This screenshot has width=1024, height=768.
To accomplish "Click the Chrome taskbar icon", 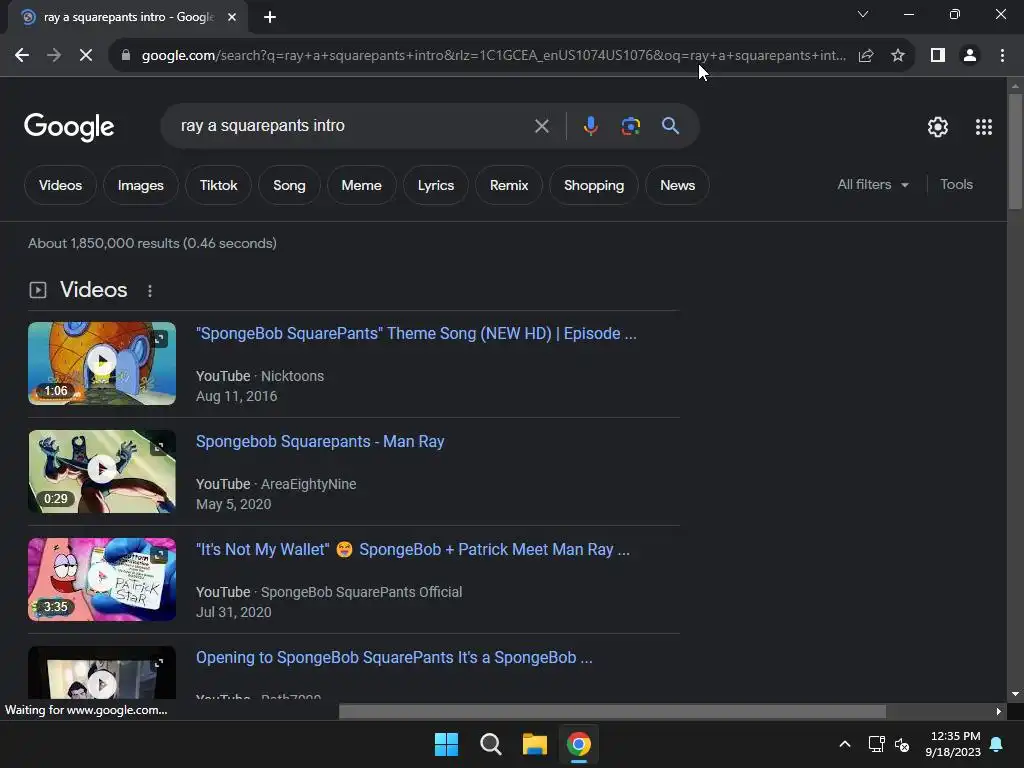I will coord(579,744).
